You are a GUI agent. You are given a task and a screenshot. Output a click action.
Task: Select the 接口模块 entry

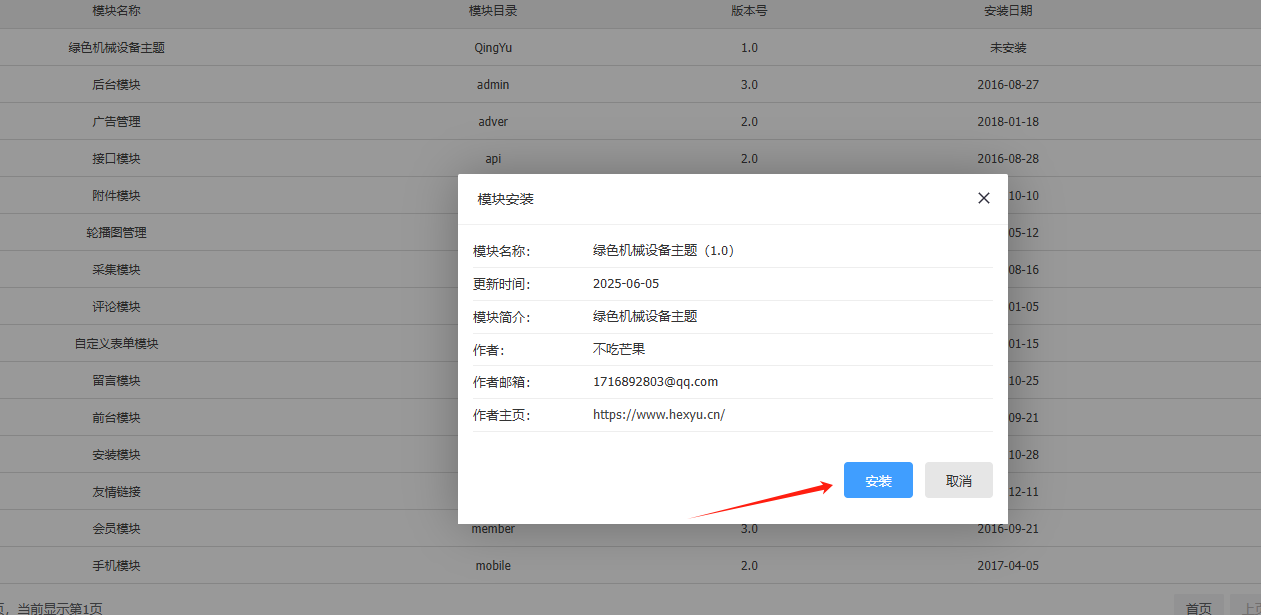click(x=116, y=159)
